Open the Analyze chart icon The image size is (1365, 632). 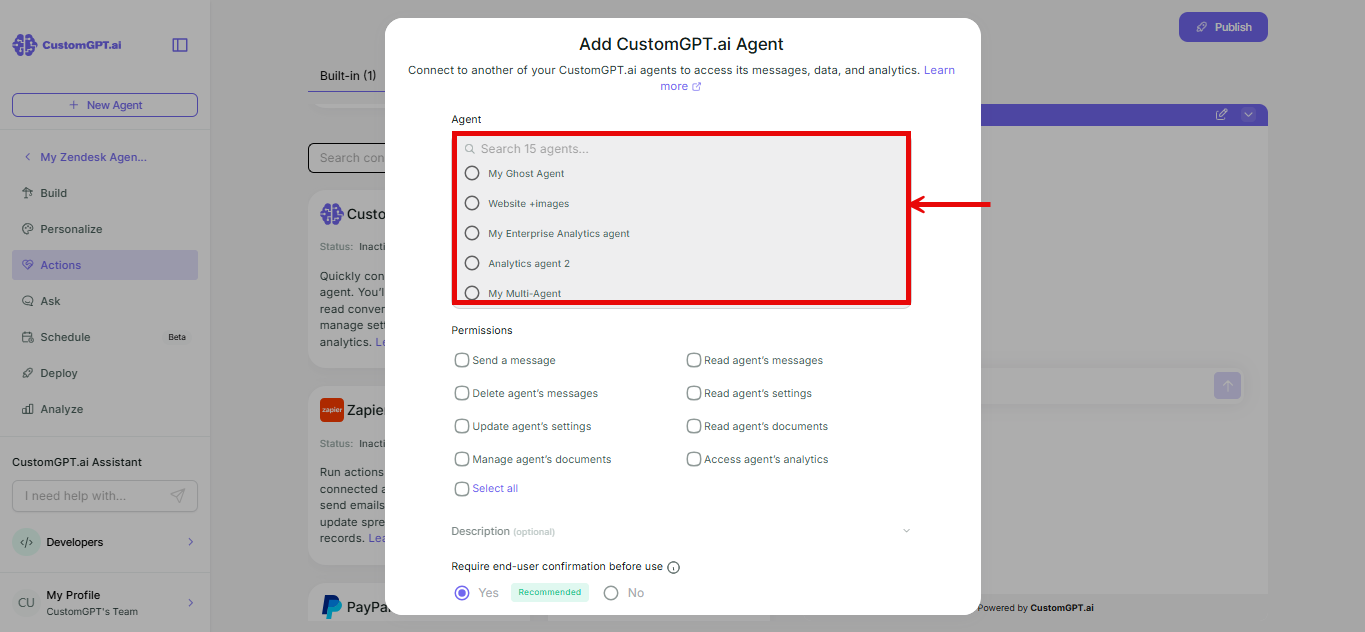[x=28, y=409]
